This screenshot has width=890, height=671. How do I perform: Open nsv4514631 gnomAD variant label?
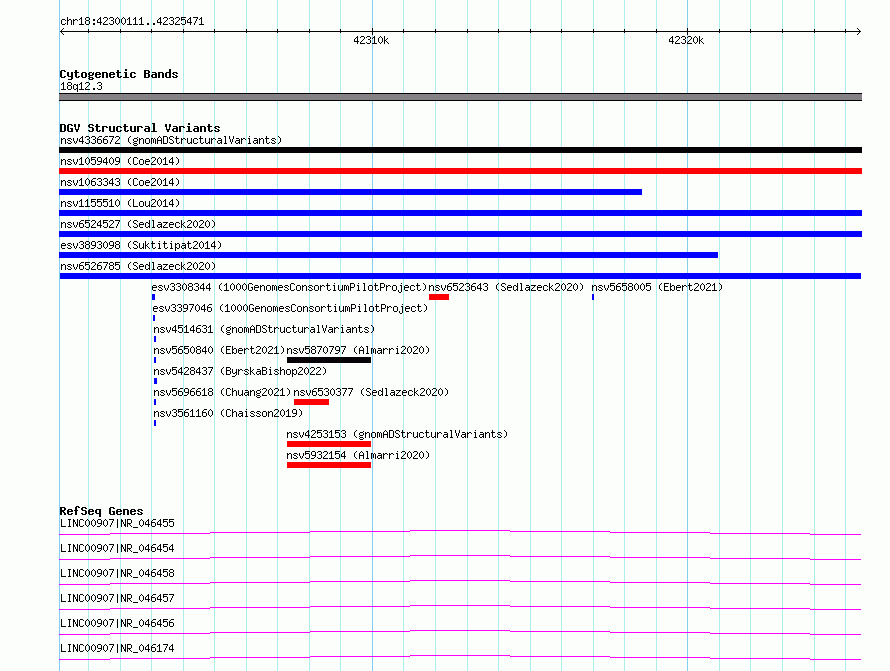coord(264,329)
